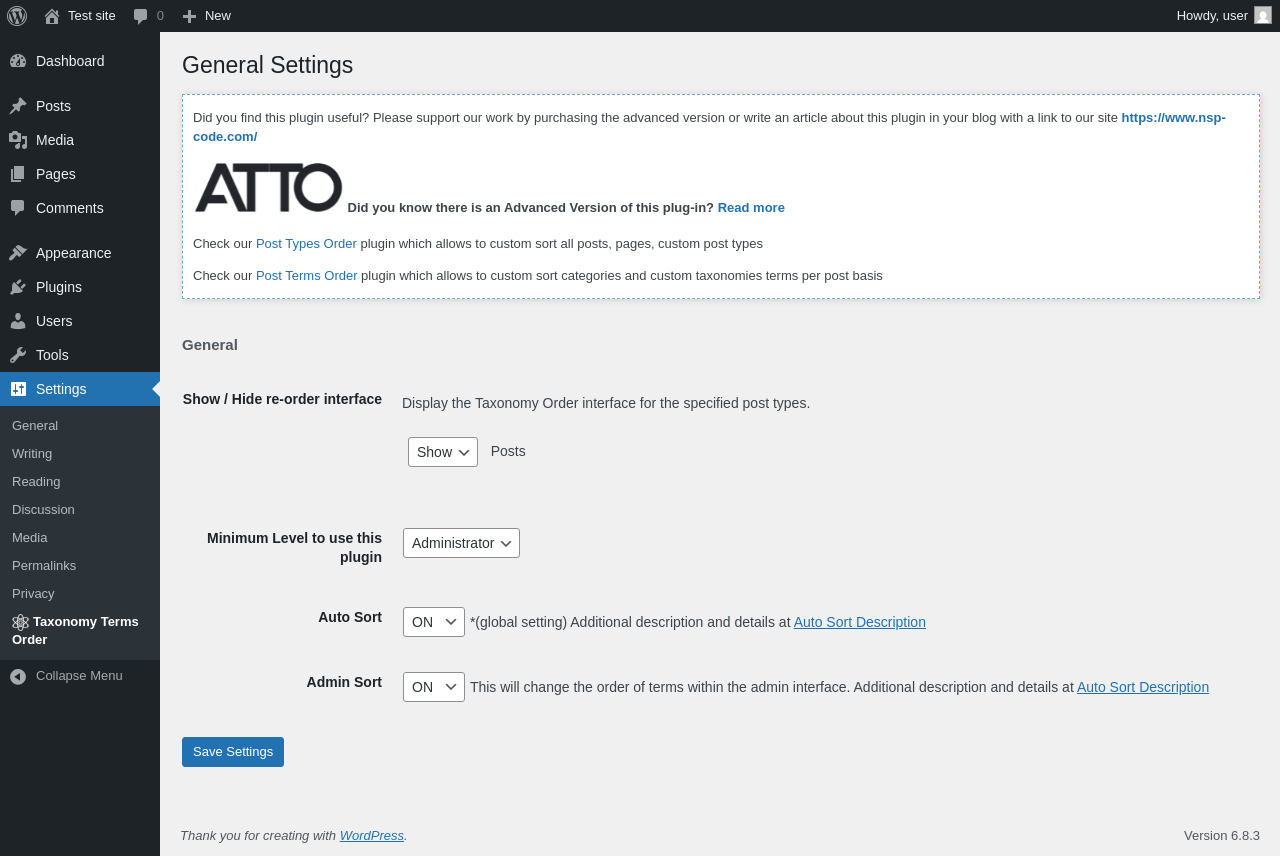
Task: Click the Tools wrench icon
Action: coord(18,355)
